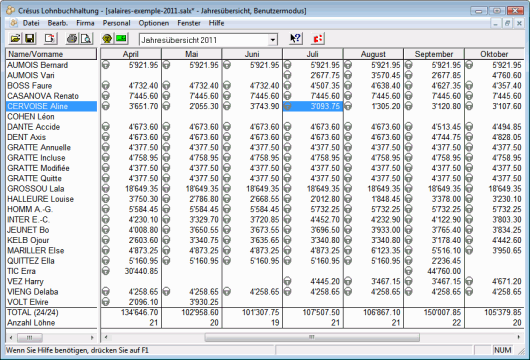The width and height of the screenshot is (530, 360).
Task: Print using the printer toolbar icon
Action: coord(72,39)
